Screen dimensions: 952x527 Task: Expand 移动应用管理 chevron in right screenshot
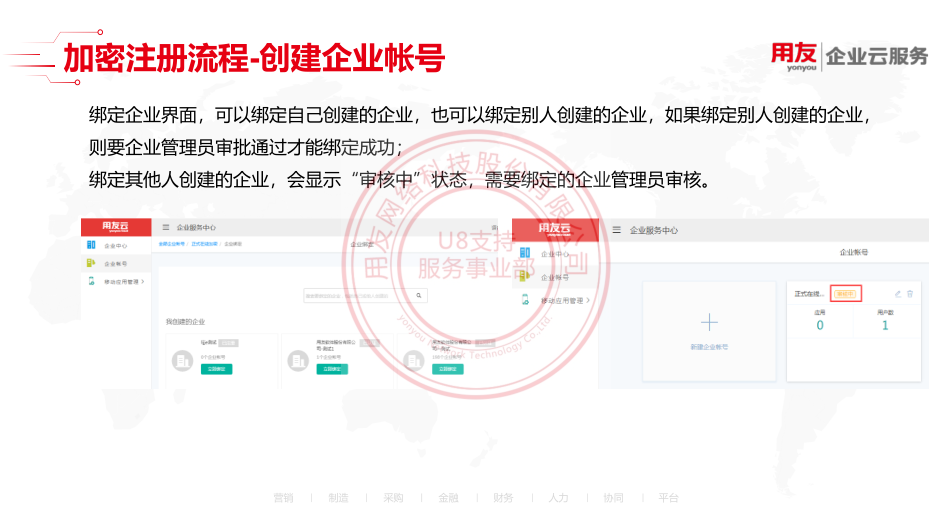tap(588, 301)
